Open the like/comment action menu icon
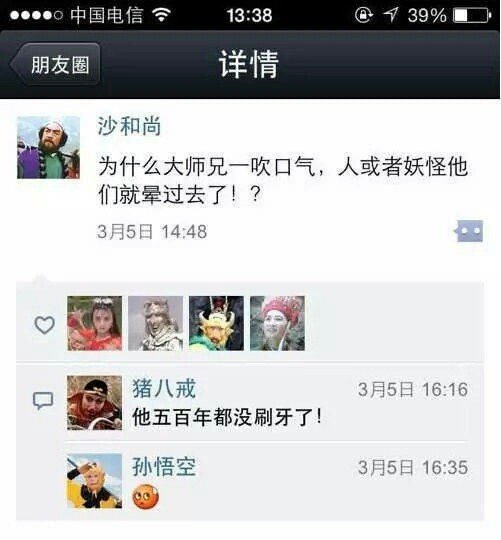 [x=469, y=231]
